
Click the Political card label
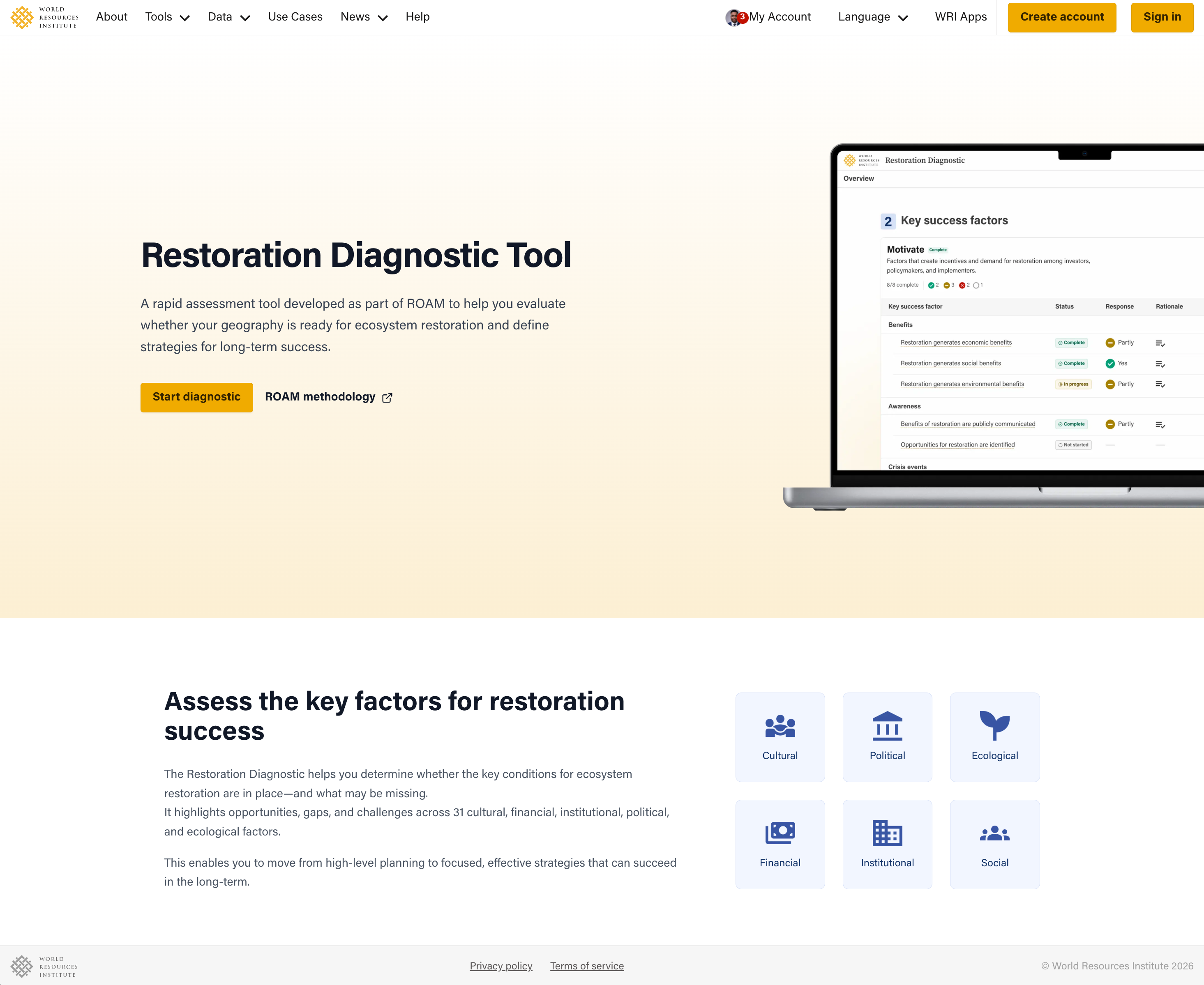point(887,756)
